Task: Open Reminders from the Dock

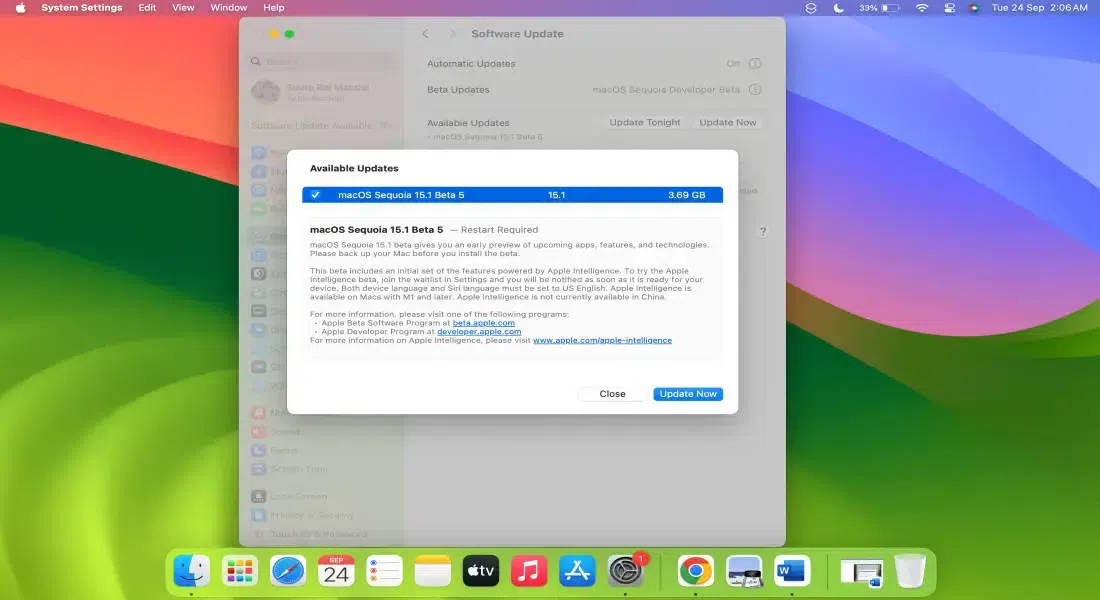Action: tap(384, 571)
